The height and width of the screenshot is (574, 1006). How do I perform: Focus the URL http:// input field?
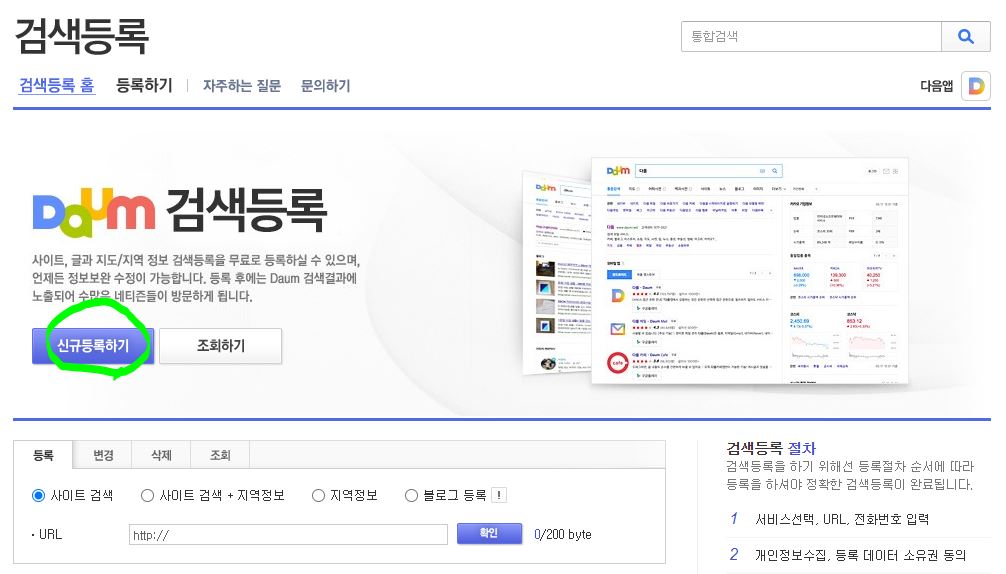(288, 534)
